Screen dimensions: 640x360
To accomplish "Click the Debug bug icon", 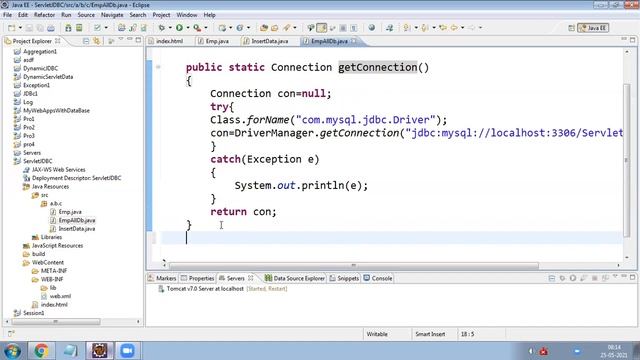I will point(162,28).
